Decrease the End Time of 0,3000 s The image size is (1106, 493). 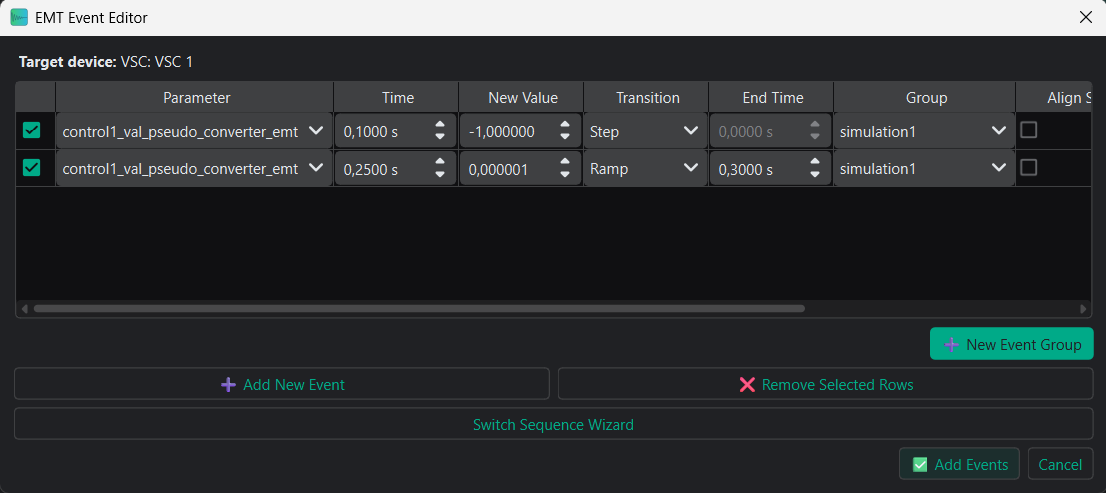point(815,174)
